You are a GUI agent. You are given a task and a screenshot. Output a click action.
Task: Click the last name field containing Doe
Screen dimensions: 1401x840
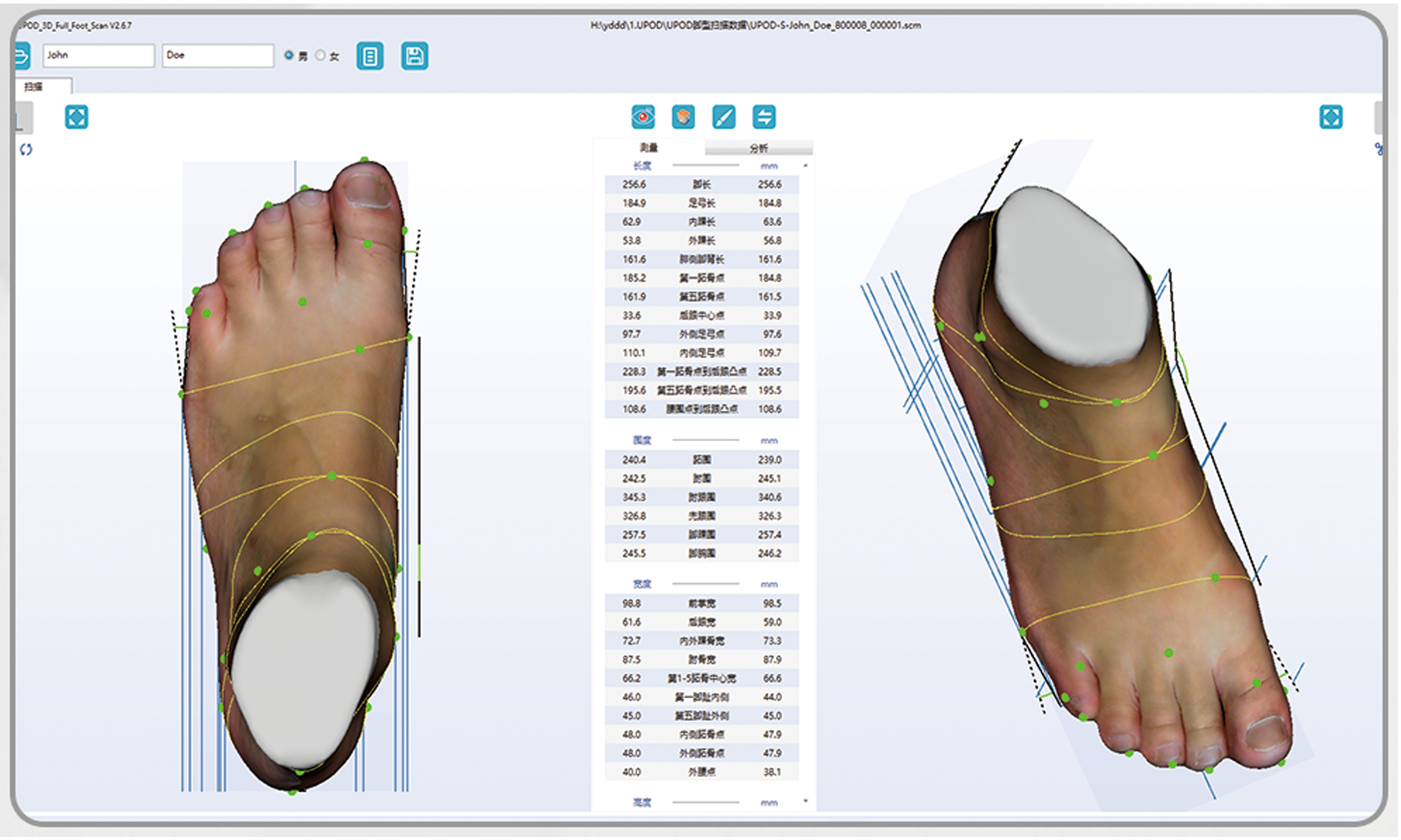click(x=217, y=55)
